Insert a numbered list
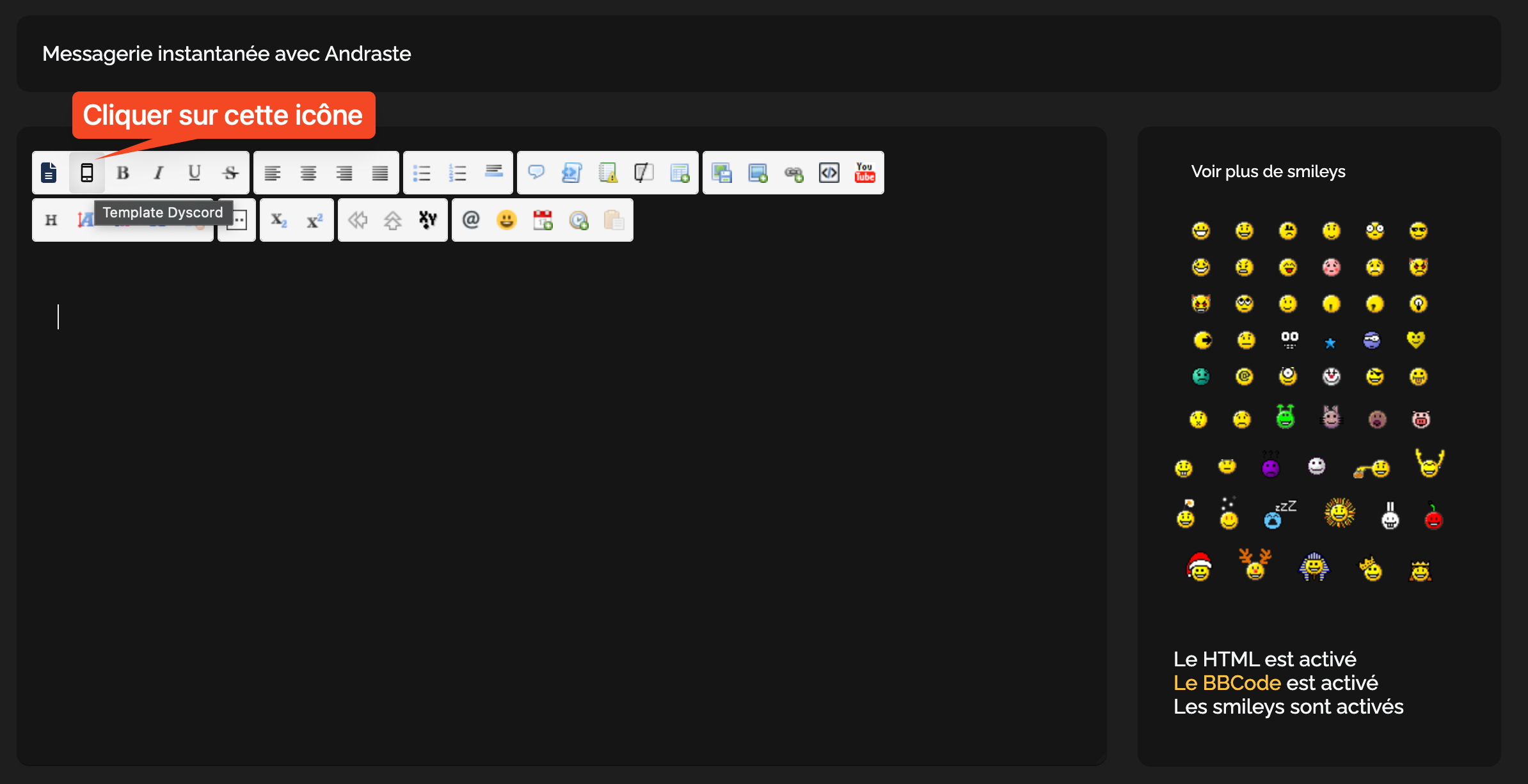Viewport: 1528px width, 784px height. (458, 173)
